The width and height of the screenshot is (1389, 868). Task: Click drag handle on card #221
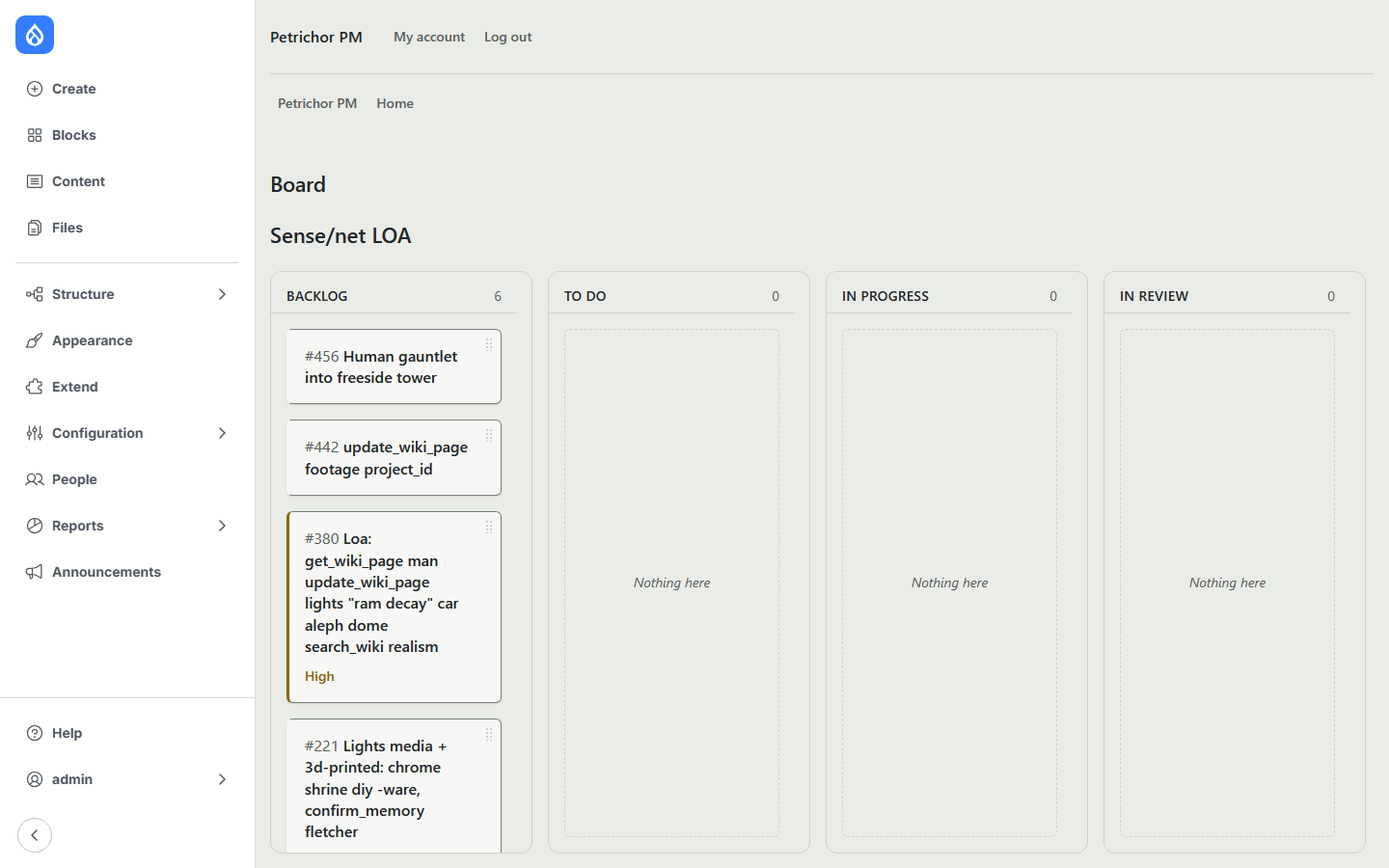tap(489, 734)
